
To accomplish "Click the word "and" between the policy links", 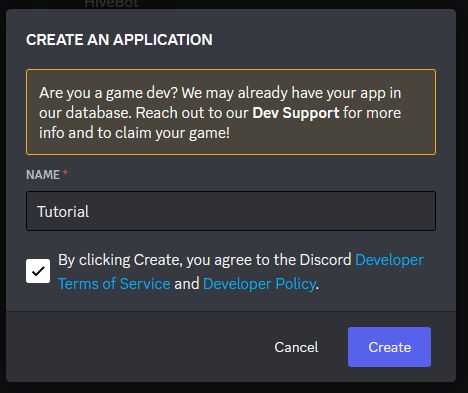I will (x=187, y=284).
